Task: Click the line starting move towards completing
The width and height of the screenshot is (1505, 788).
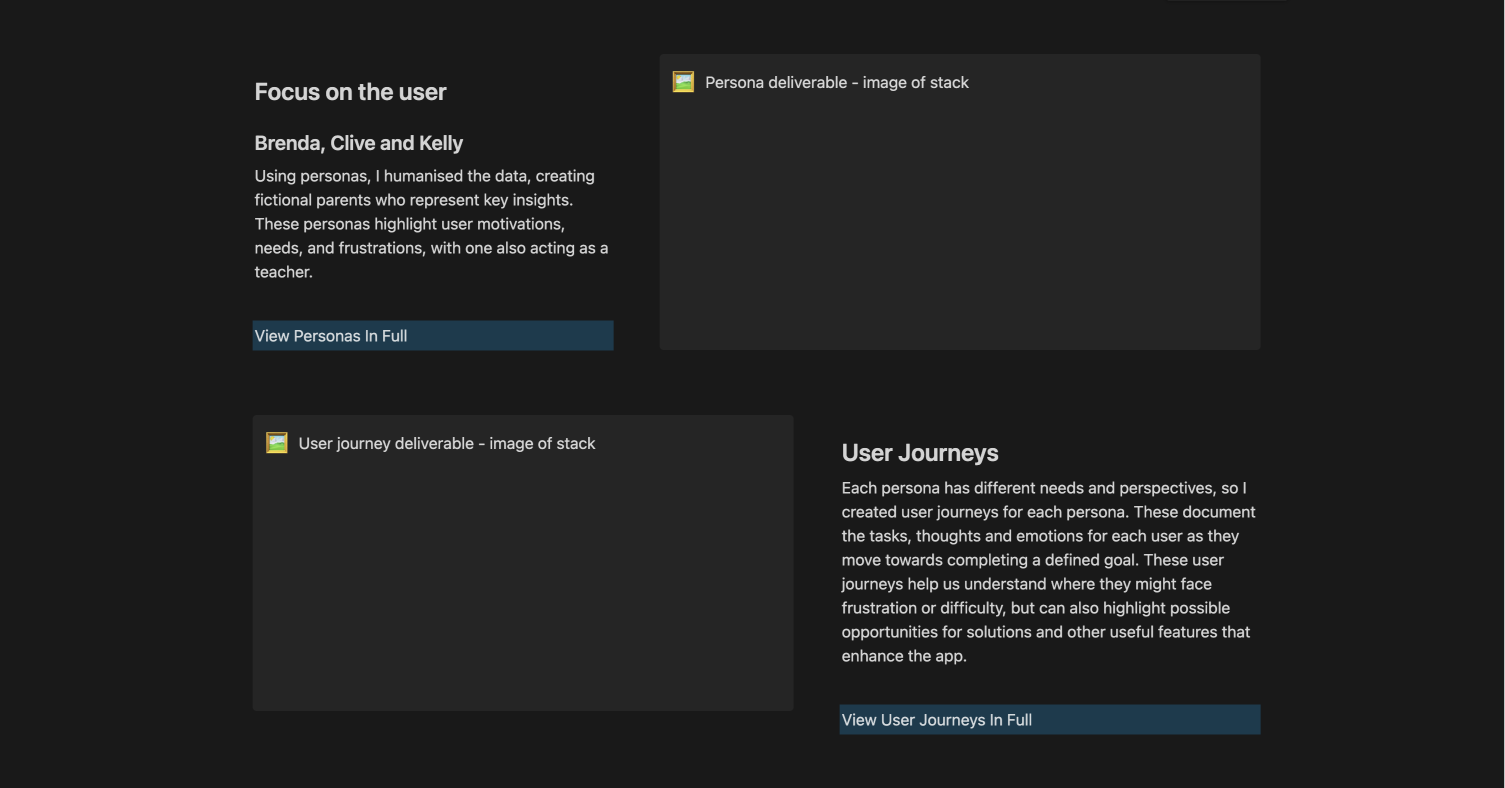Action: point(1032,560)
